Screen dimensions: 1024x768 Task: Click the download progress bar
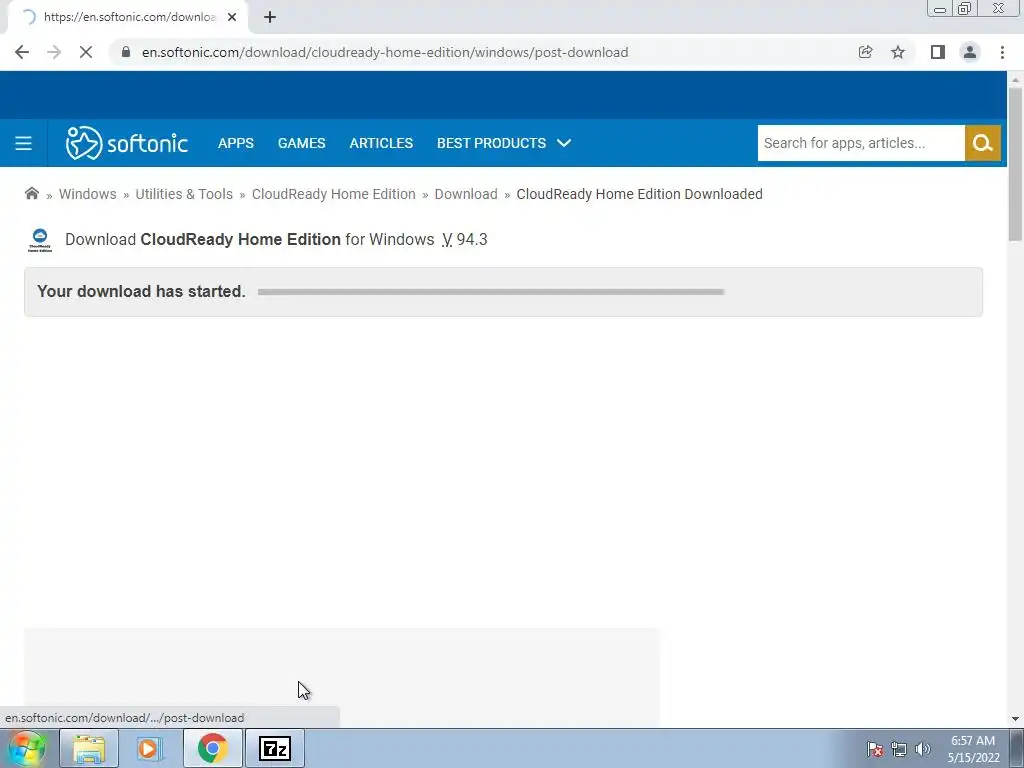coord(491,292)
